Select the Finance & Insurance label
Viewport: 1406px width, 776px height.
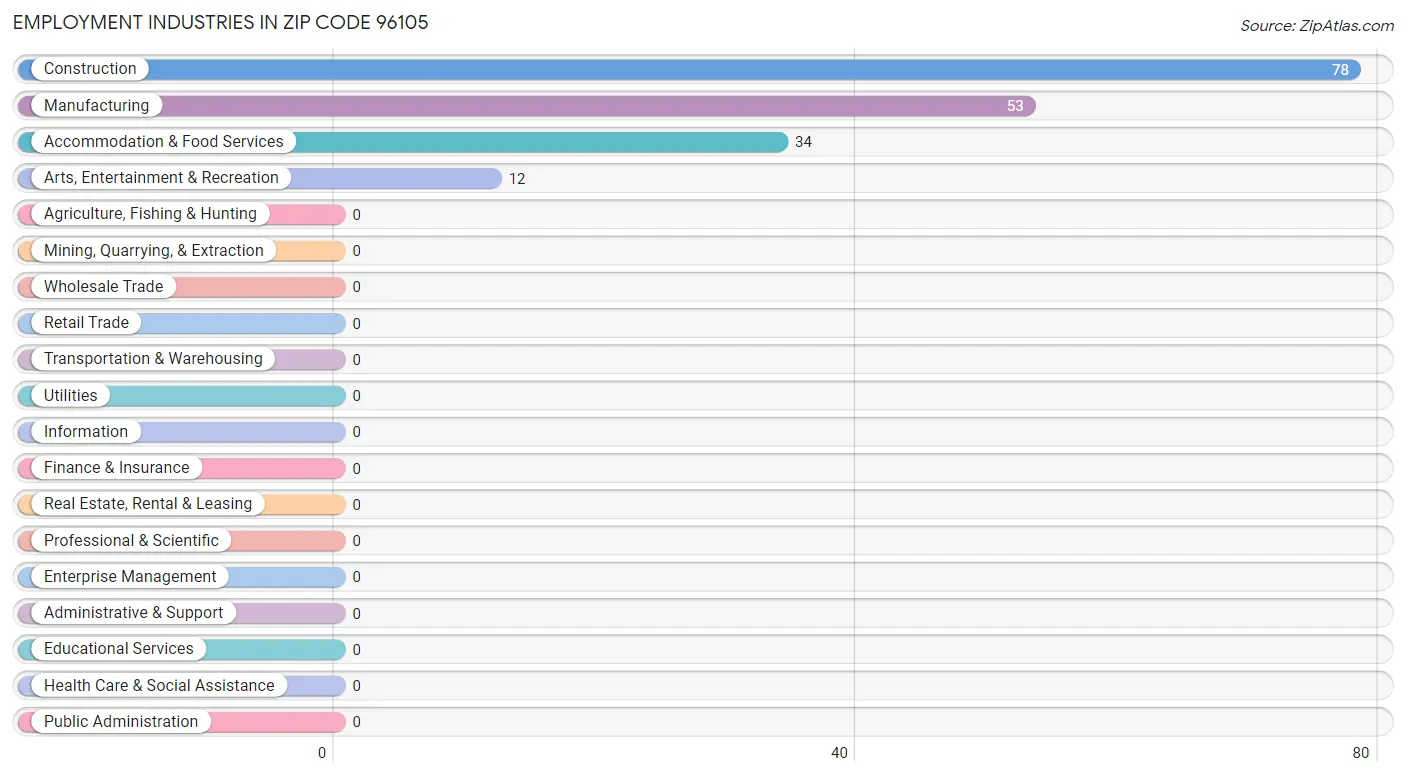click(116, 468)
